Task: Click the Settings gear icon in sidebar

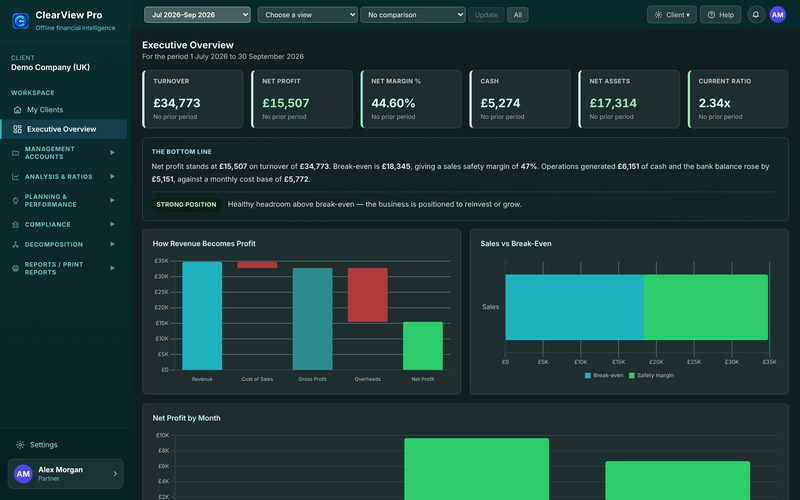Action: coord(20,445)
